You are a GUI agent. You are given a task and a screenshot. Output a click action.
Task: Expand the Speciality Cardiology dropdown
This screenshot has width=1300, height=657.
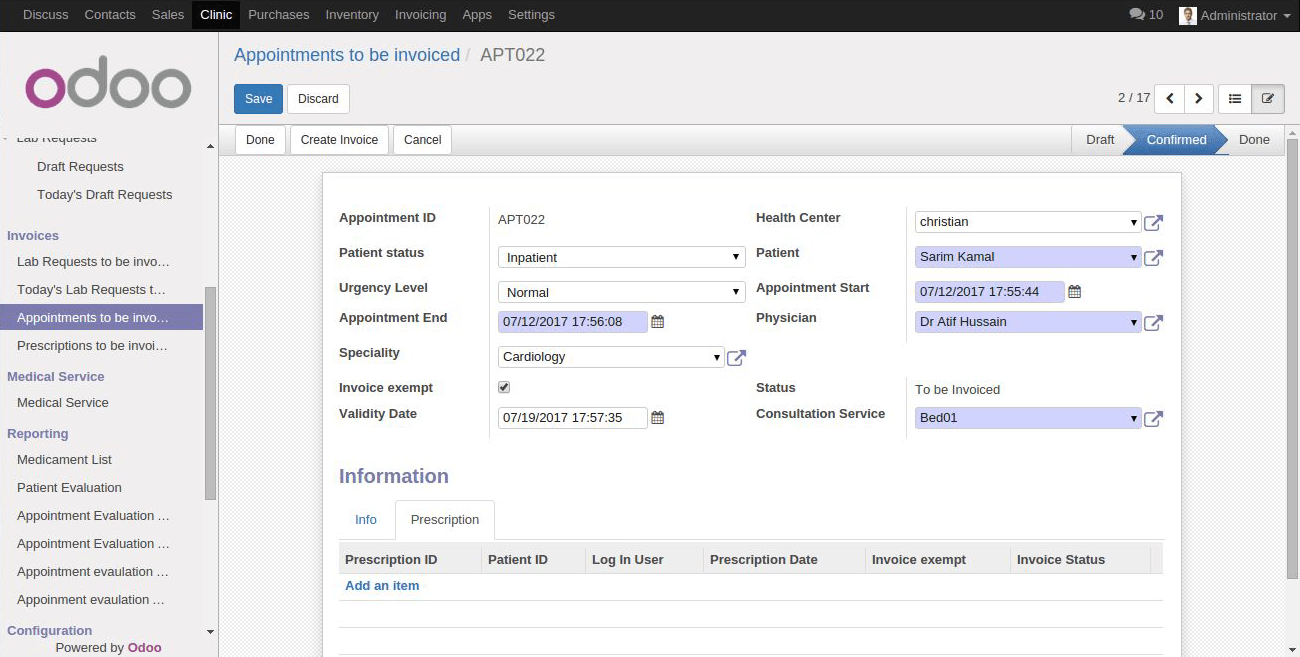[x=717, y=357]
